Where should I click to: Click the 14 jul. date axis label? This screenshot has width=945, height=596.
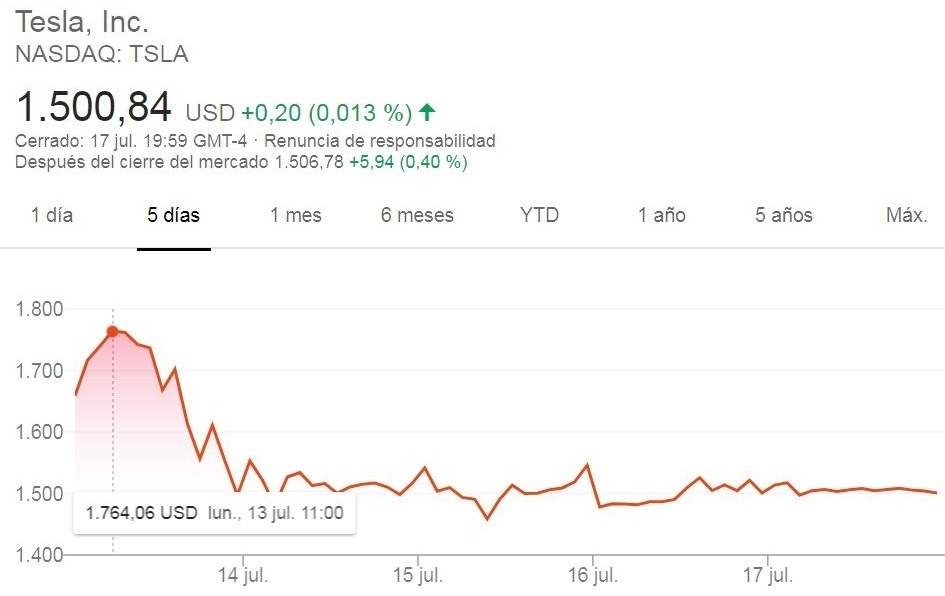click(x=244, y=578)
